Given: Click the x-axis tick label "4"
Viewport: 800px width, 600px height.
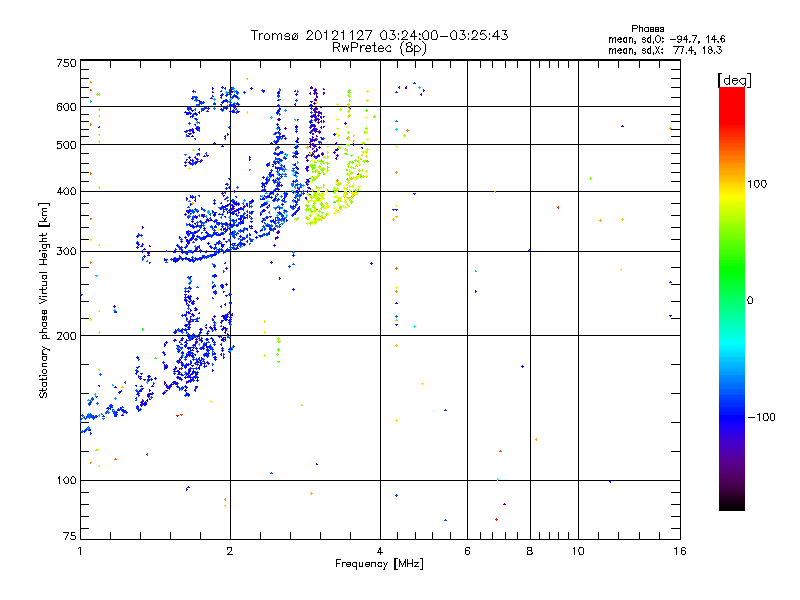Looking at the screenshot, I should pyautogui.click(x=380, y=551).
